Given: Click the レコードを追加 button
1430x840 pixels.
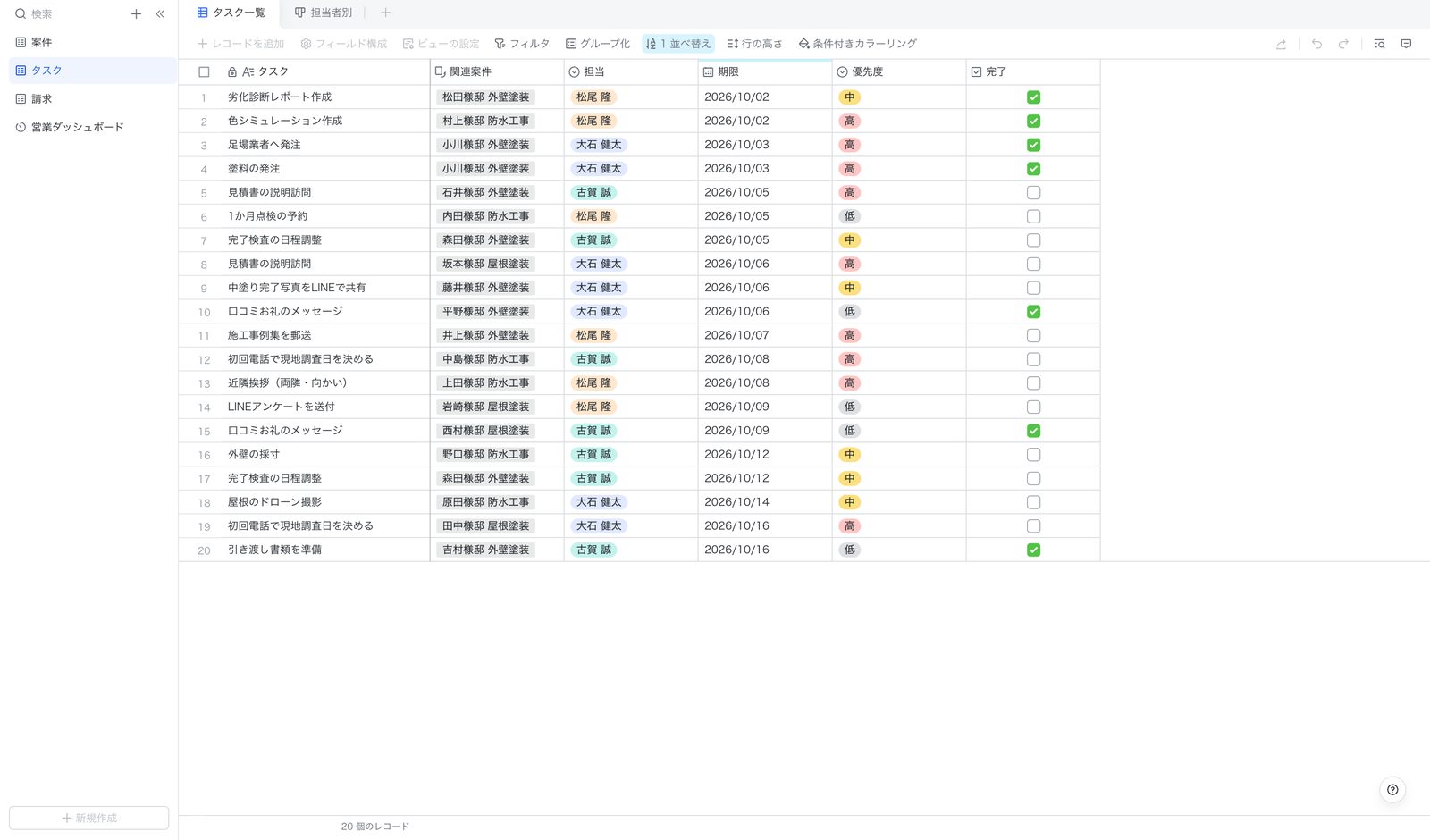Looking at the screenshot, I should [240, 44].
